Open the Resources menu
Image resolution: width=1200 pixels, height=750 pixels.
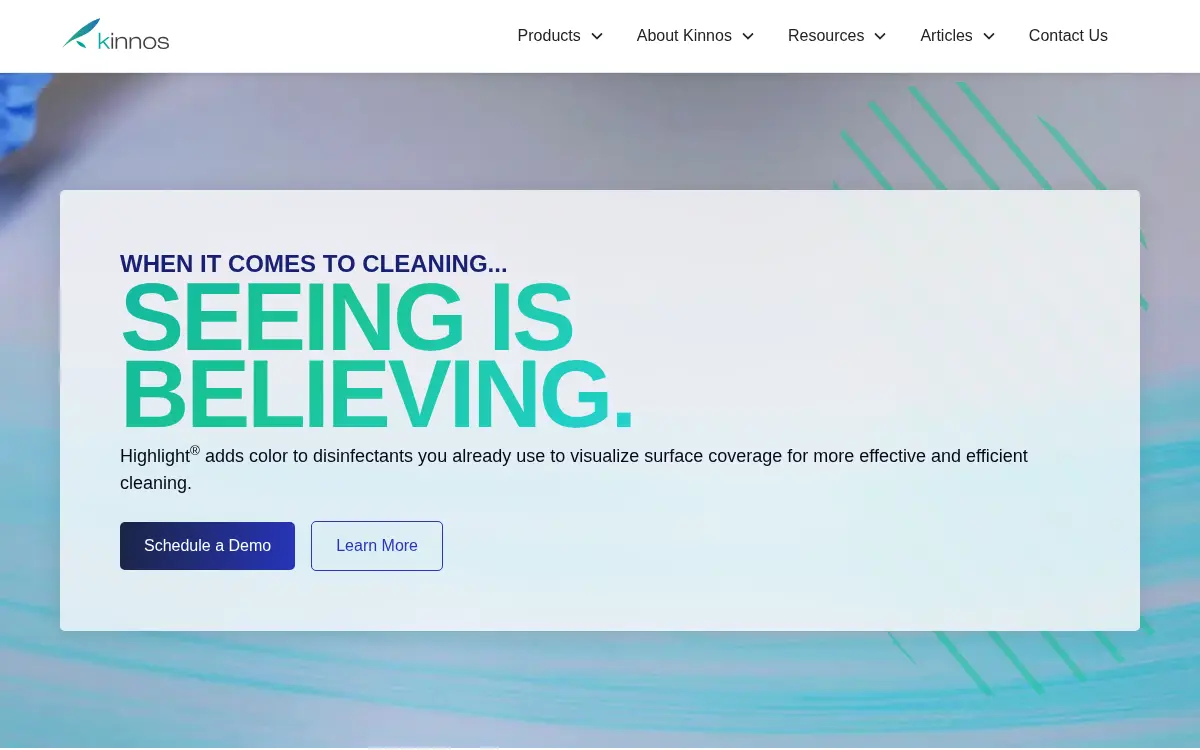pos(826,36)
